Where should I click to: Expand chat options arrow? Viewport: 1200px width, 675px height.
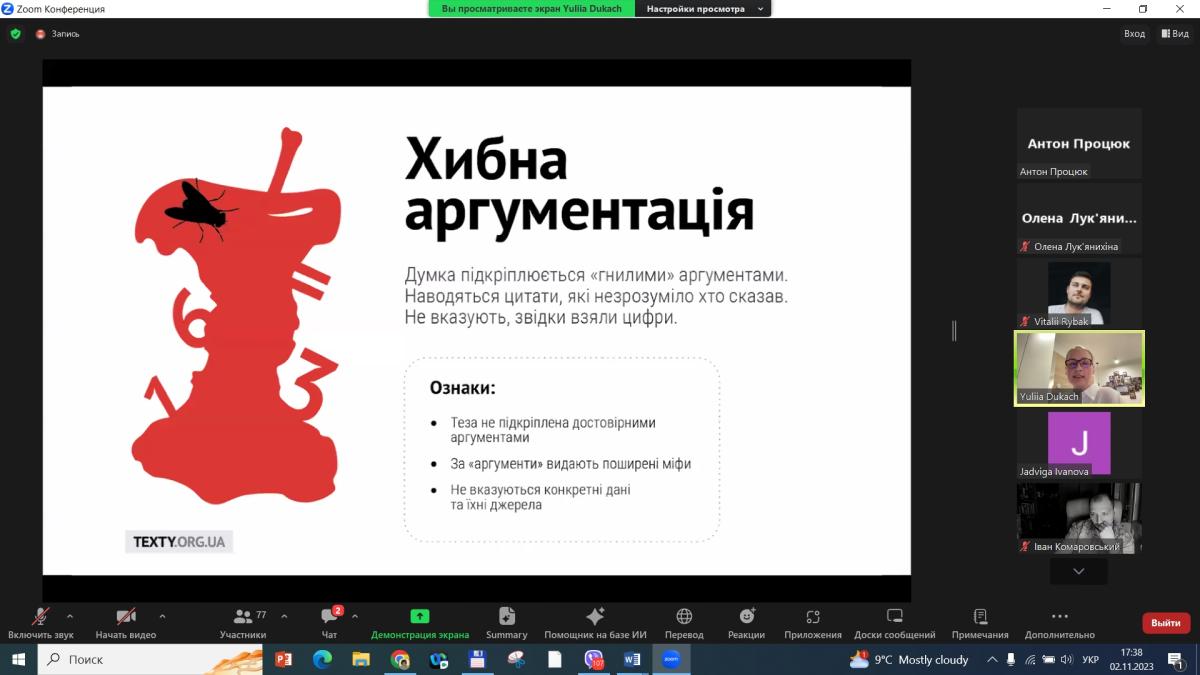point(355,616)
